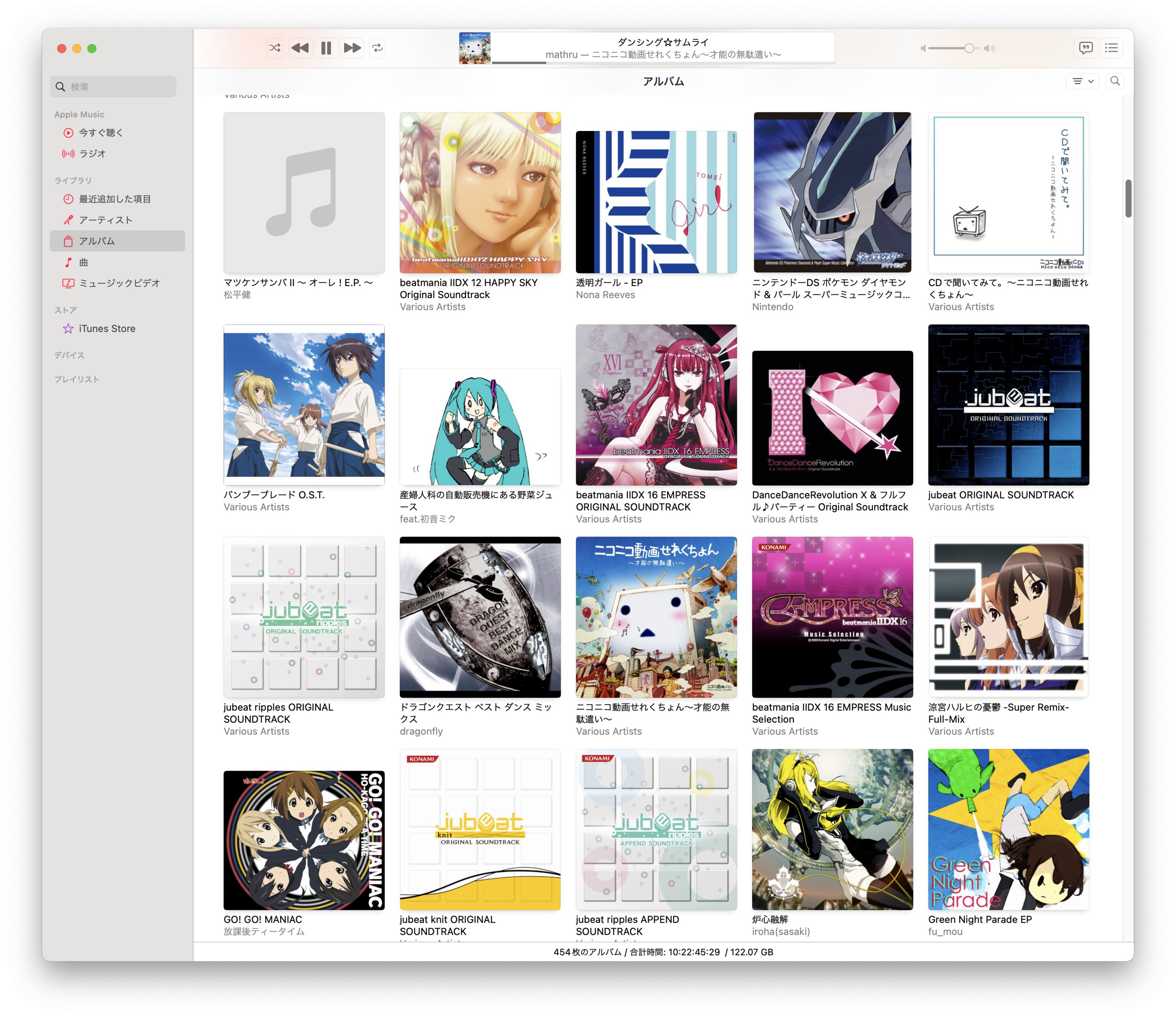Click artist name 松平健
Screen dimensions: 1176x1017
(237, 295)
